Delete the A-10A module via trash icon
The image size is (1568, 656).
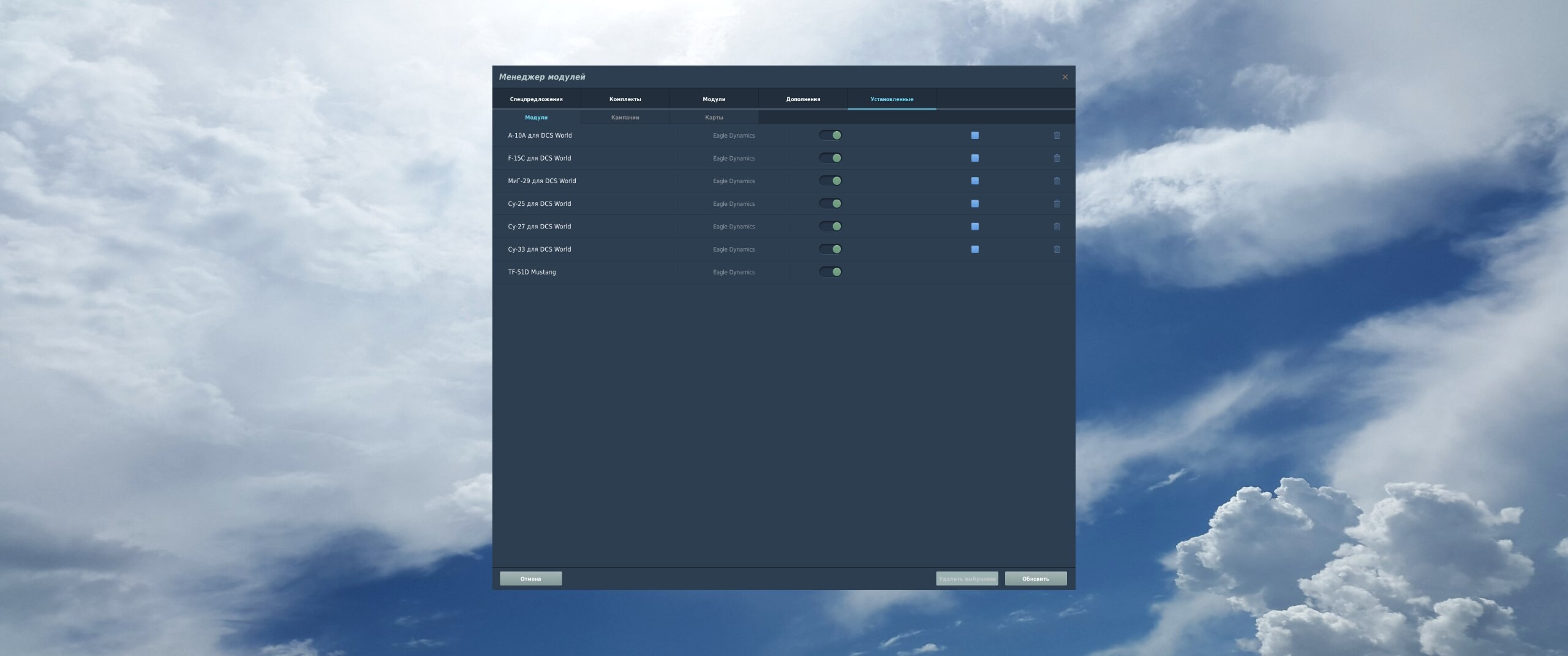coord(1057,135)
